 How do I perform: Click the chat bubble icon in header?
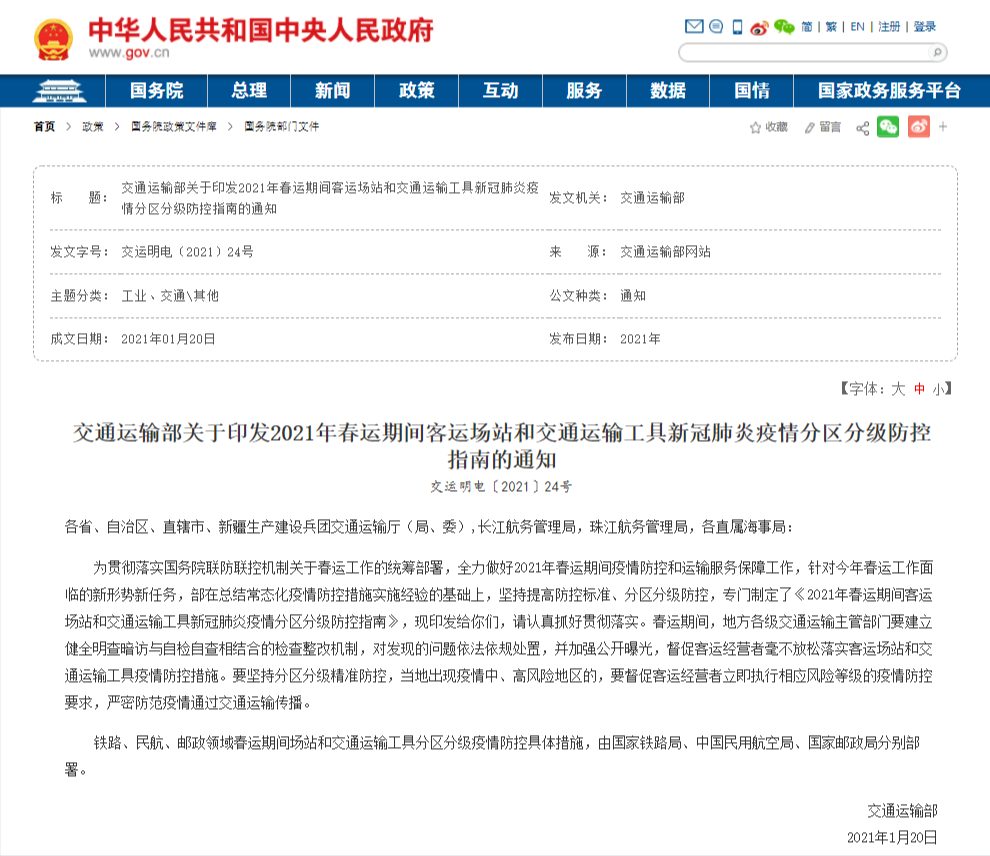point(716,27)
